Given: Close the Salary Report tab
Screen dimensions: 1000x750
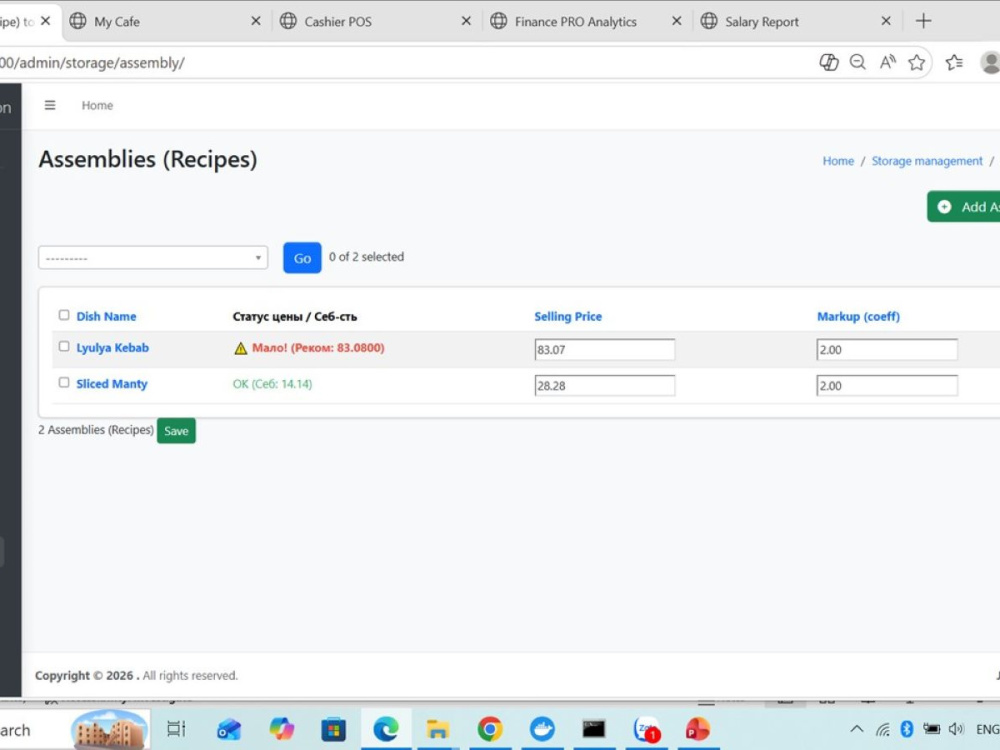Looking at the screenshot, I should coord(886,21).
